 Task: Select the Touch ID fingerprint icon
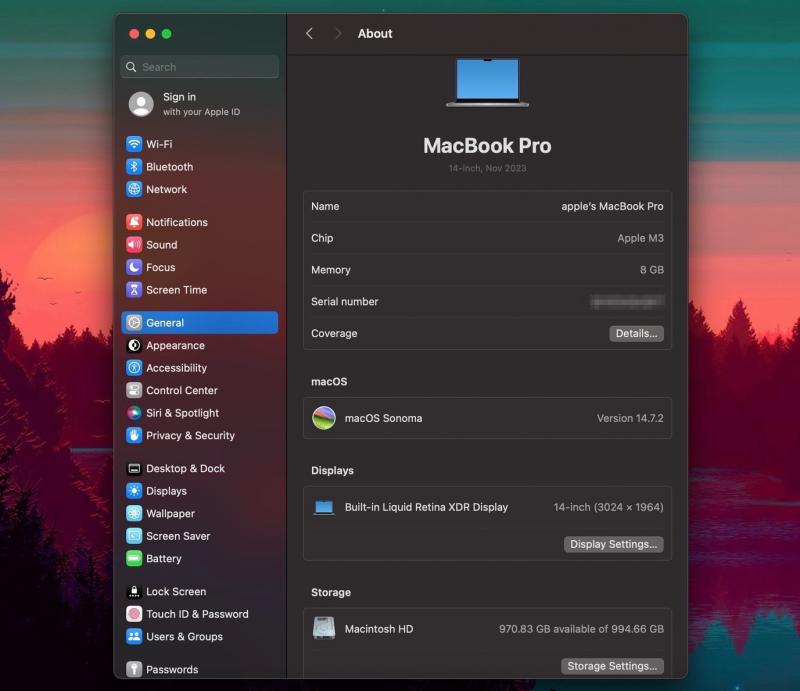coord(134,613)
